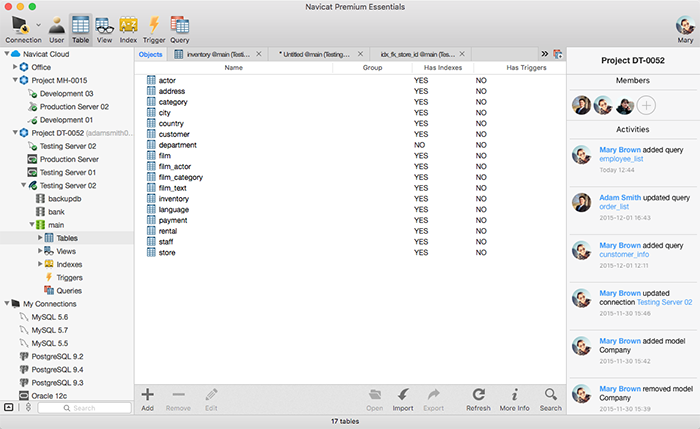
Task: Collapse the expanded Testing Server 02 connection
Action: [x=23, y=185]
